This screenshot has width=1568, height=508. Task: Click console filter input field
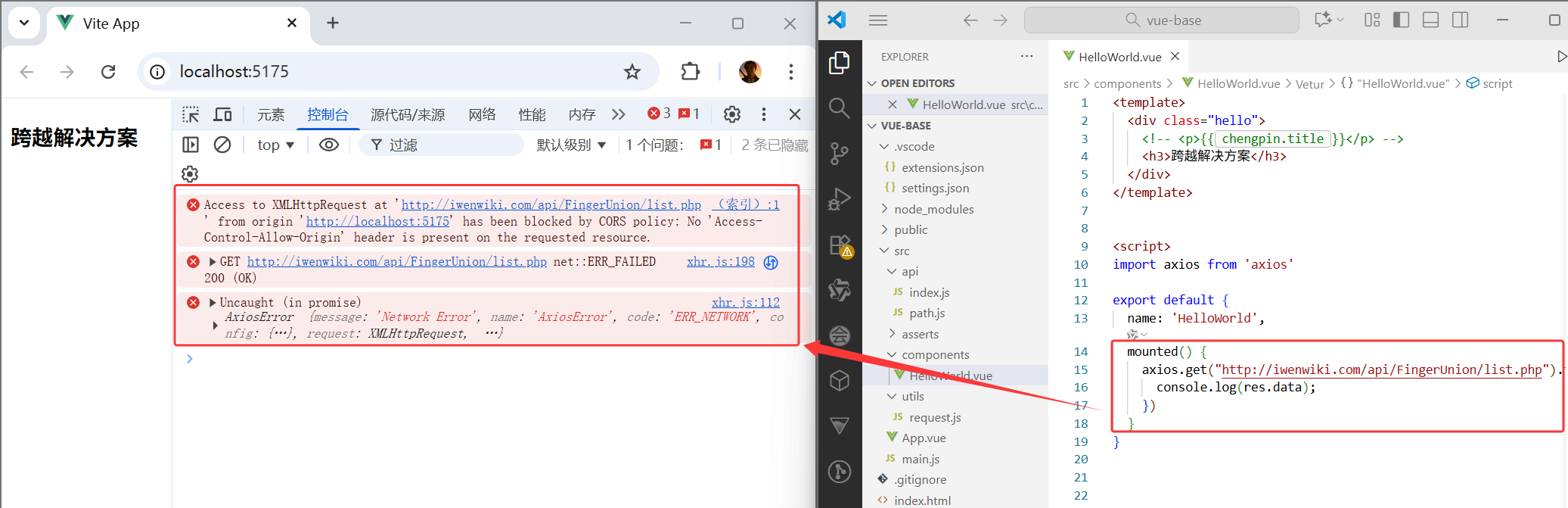(442, 145)
